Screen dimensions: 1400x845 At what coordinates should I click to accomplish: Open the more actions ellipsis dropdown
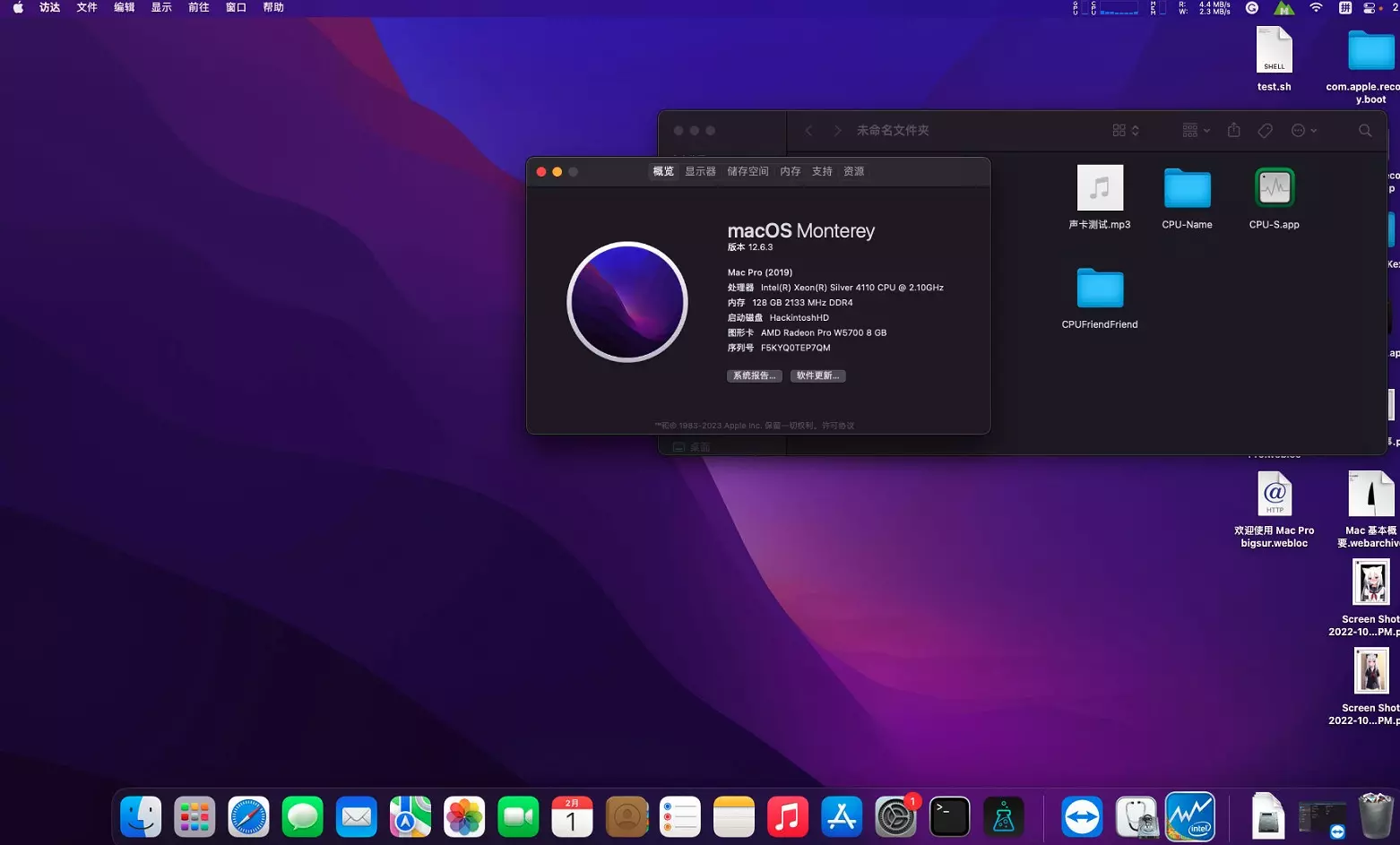[x=1303, y=131]
